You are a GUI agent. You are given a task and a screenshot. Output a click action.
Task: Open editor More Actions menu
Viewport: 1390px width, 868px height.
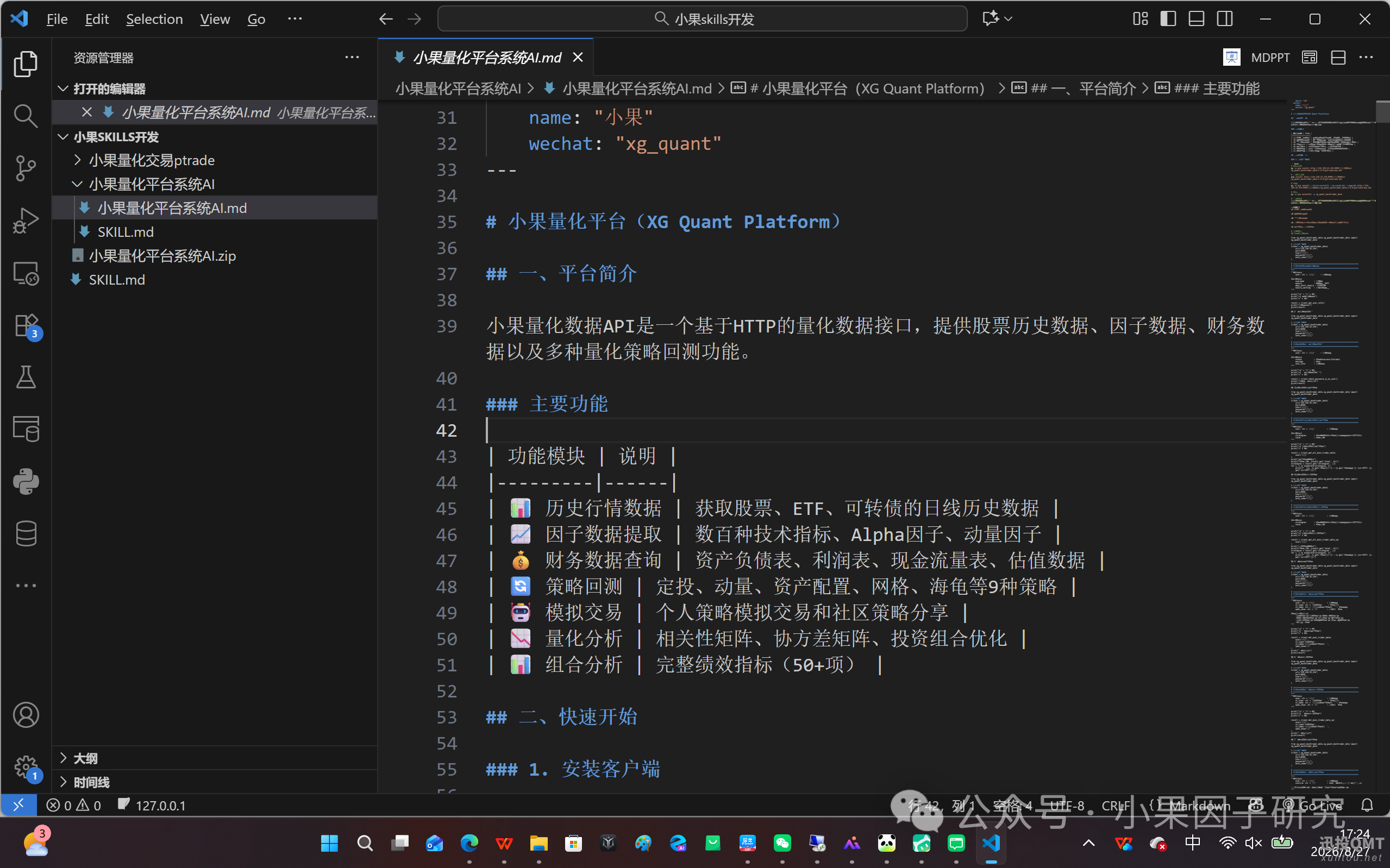pyautogui.click(x=1366, y=58)
